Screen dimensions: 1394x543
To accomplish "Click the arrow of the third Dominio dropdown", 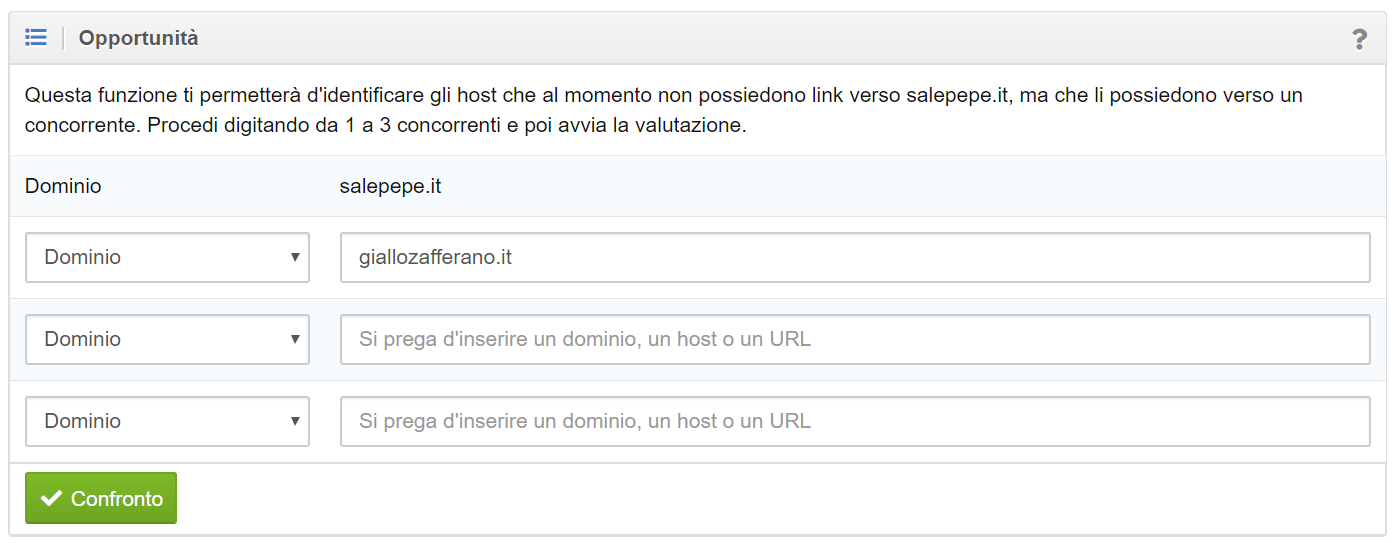I will pyautogui.click(x=295, y=421).
